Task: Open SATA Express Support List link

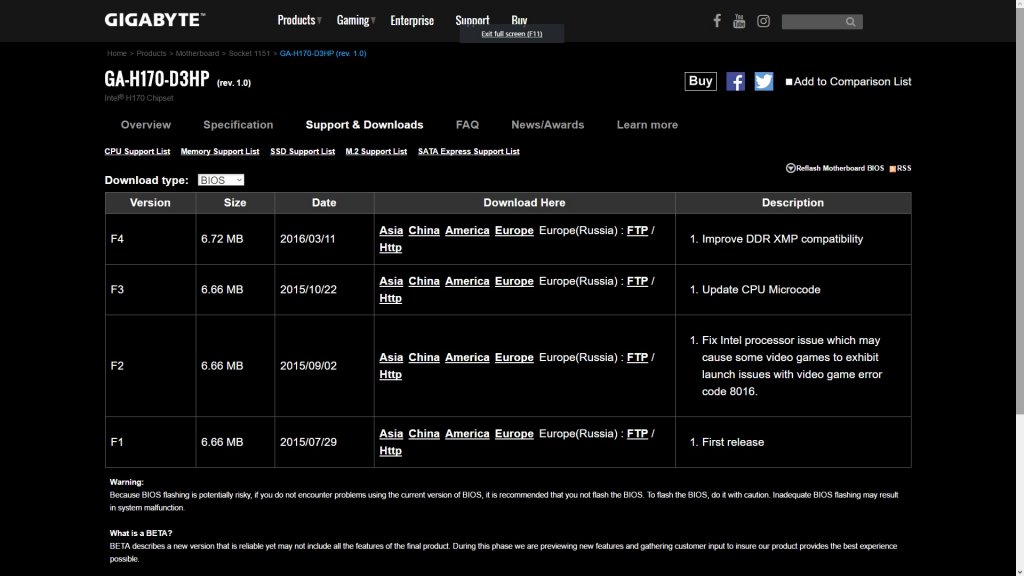Action: (x=469, y=152)
